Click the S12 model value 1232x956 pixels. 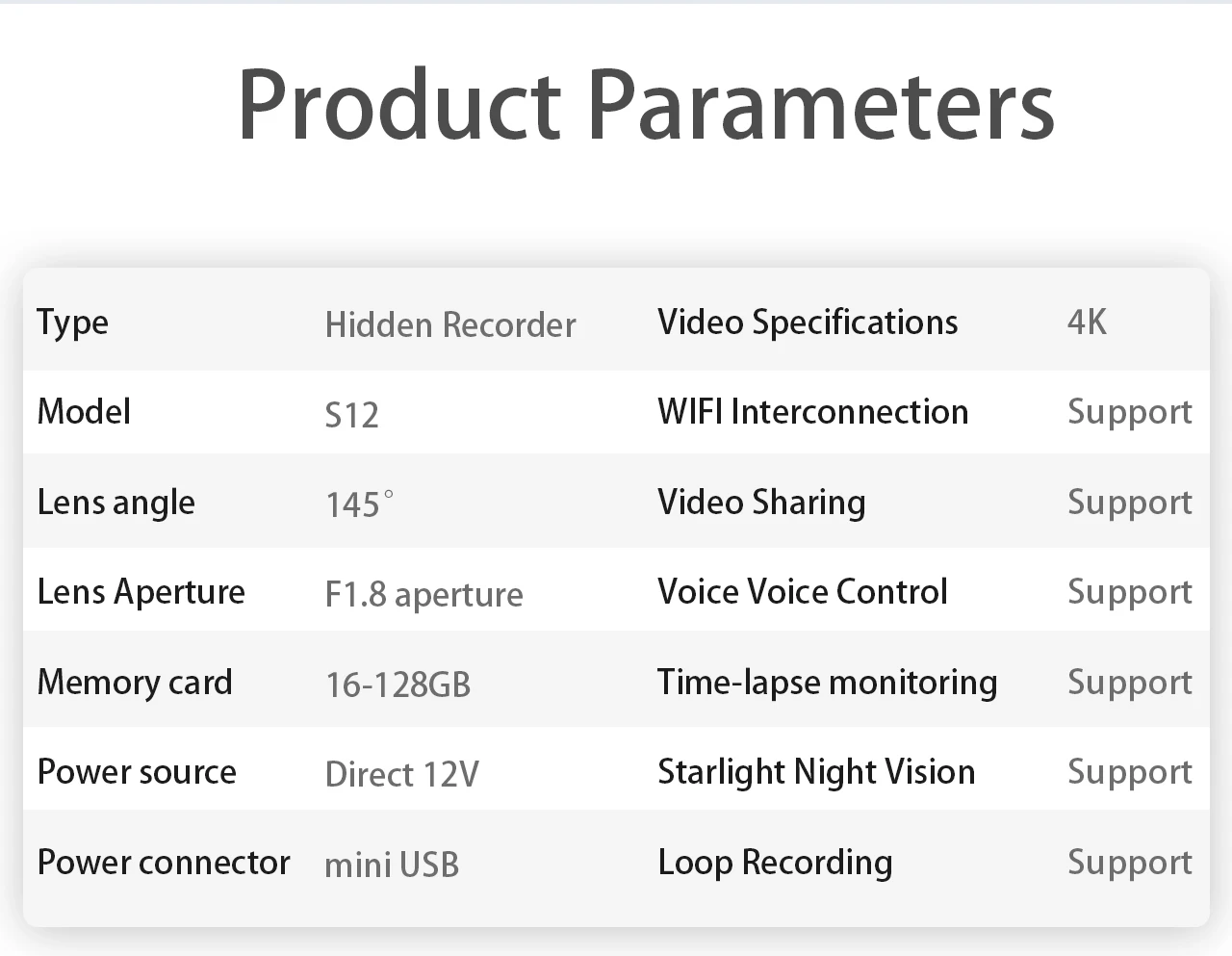coord(352,415)
